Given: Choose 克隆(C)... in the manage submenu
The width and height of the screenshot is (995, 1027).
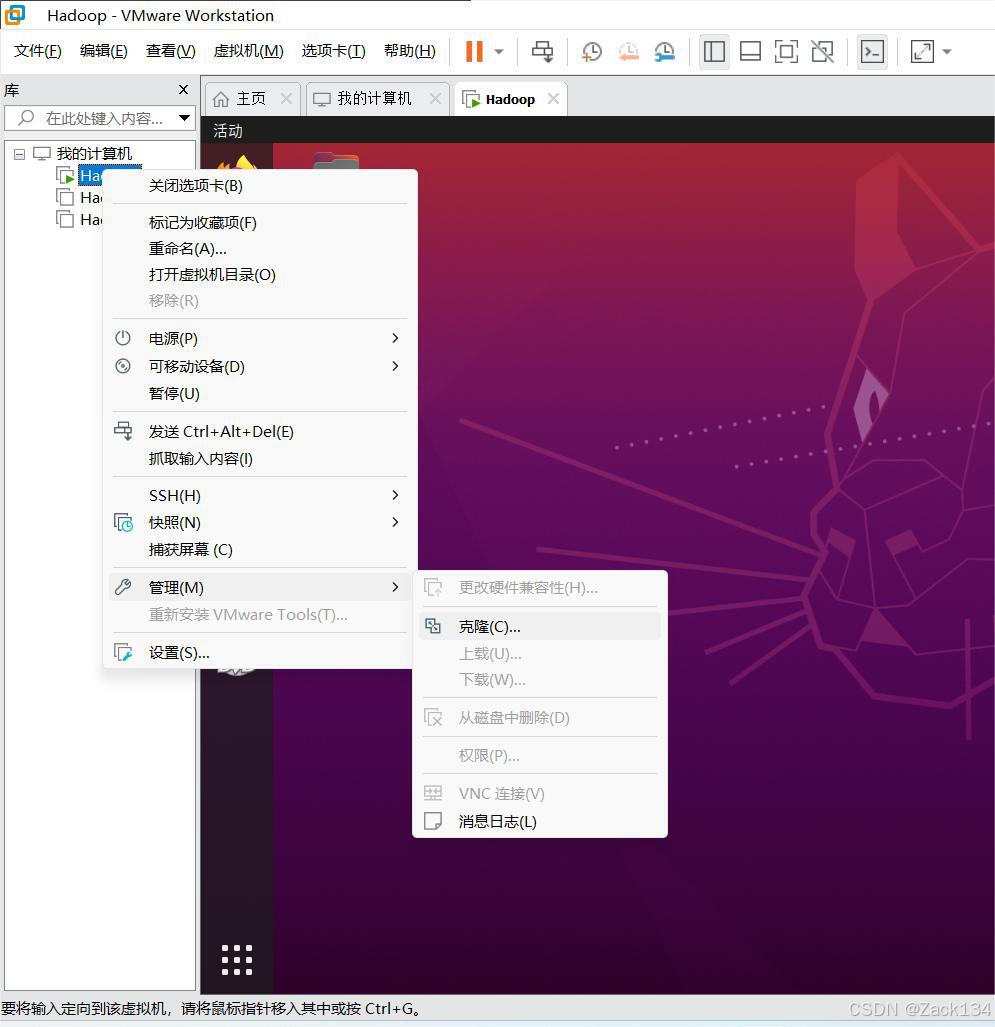Looking at the screenshot, I should 540,627.
